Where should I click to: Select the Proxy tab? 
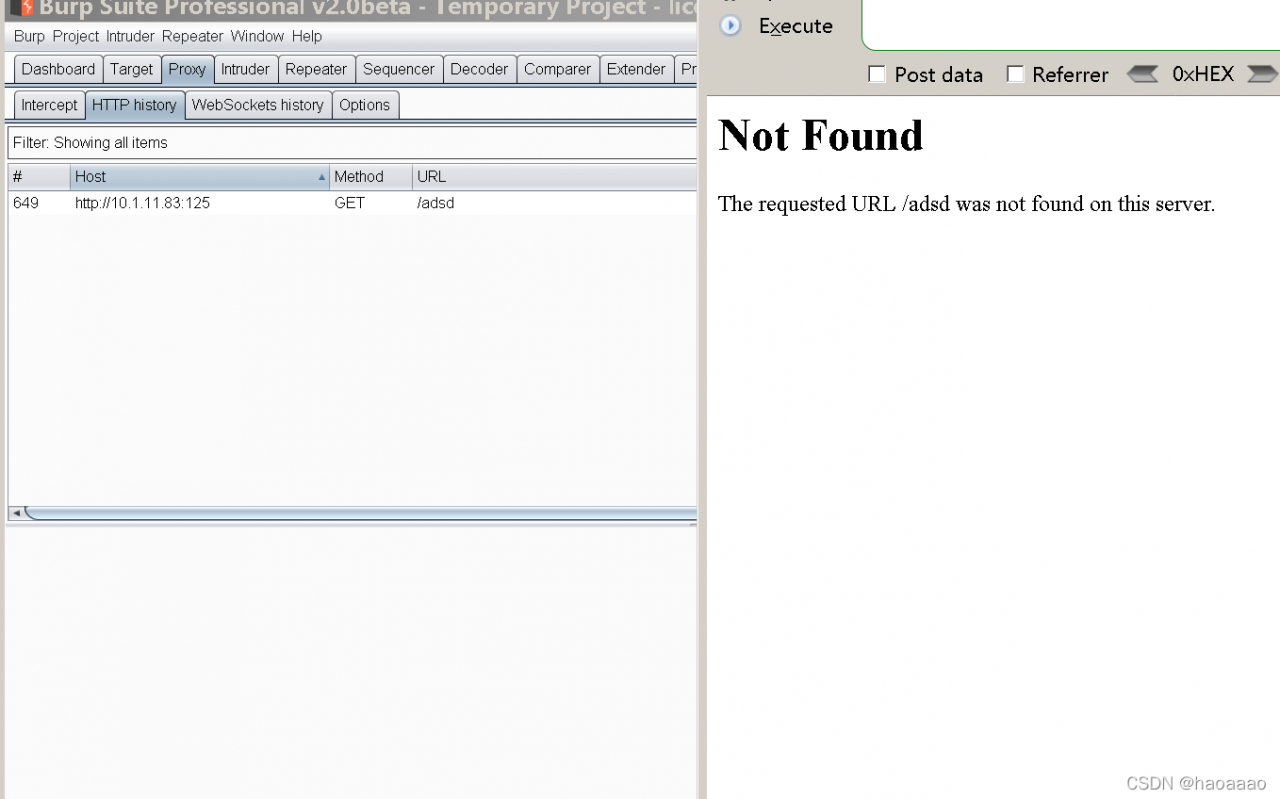pyautogui.click(x=187, y=69)
